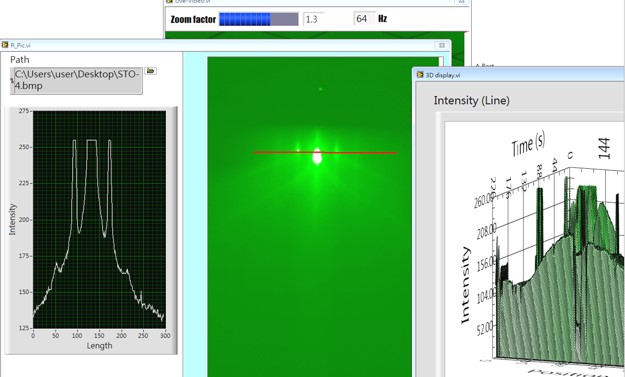Click the 300 end value on Length axis

pyautogui.click(x=165, y=336)
